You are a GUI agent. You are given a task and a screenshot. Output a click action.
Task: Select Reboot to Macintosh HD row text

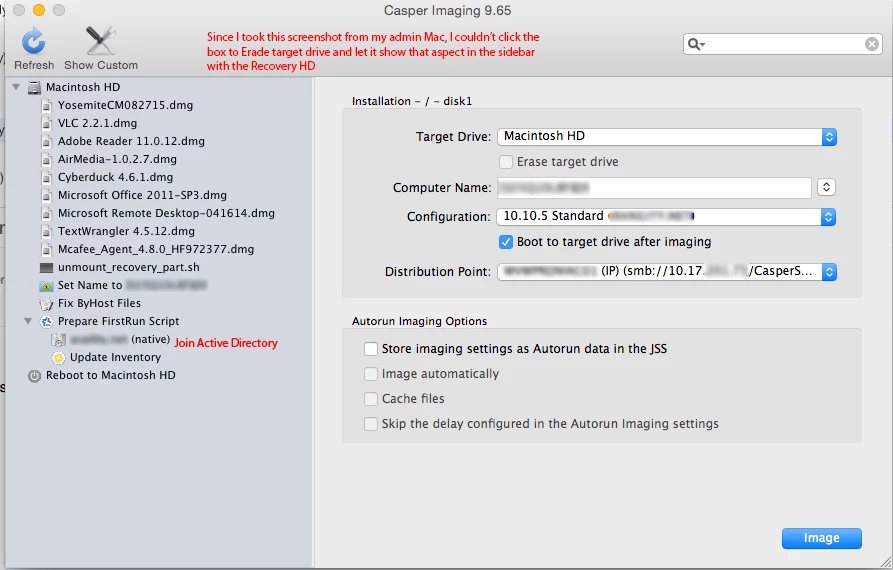[x=110, y=376]
